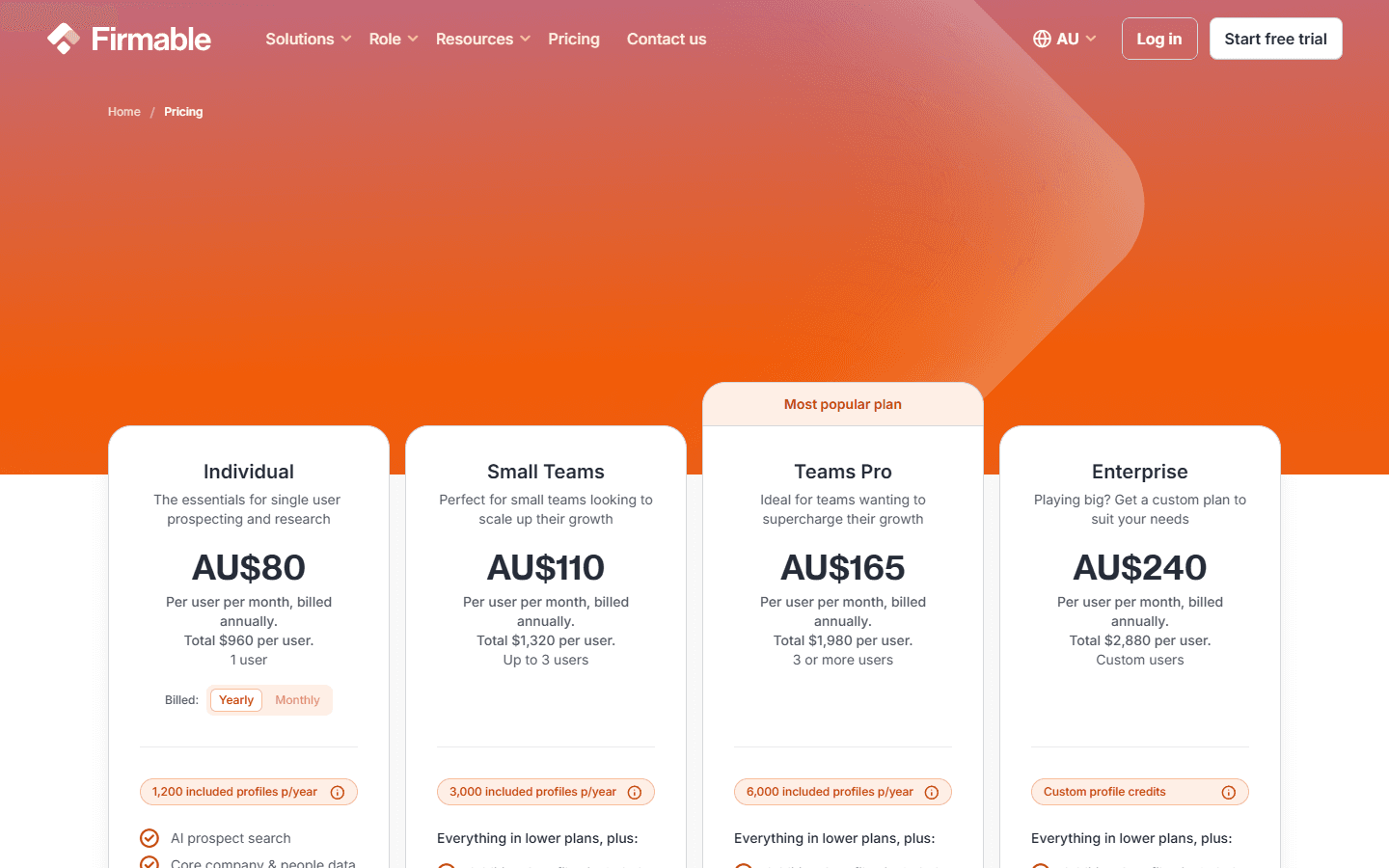Click the Firmable diamond logo icon
The image size is (1389, 868).
click(x=64, y=38)
